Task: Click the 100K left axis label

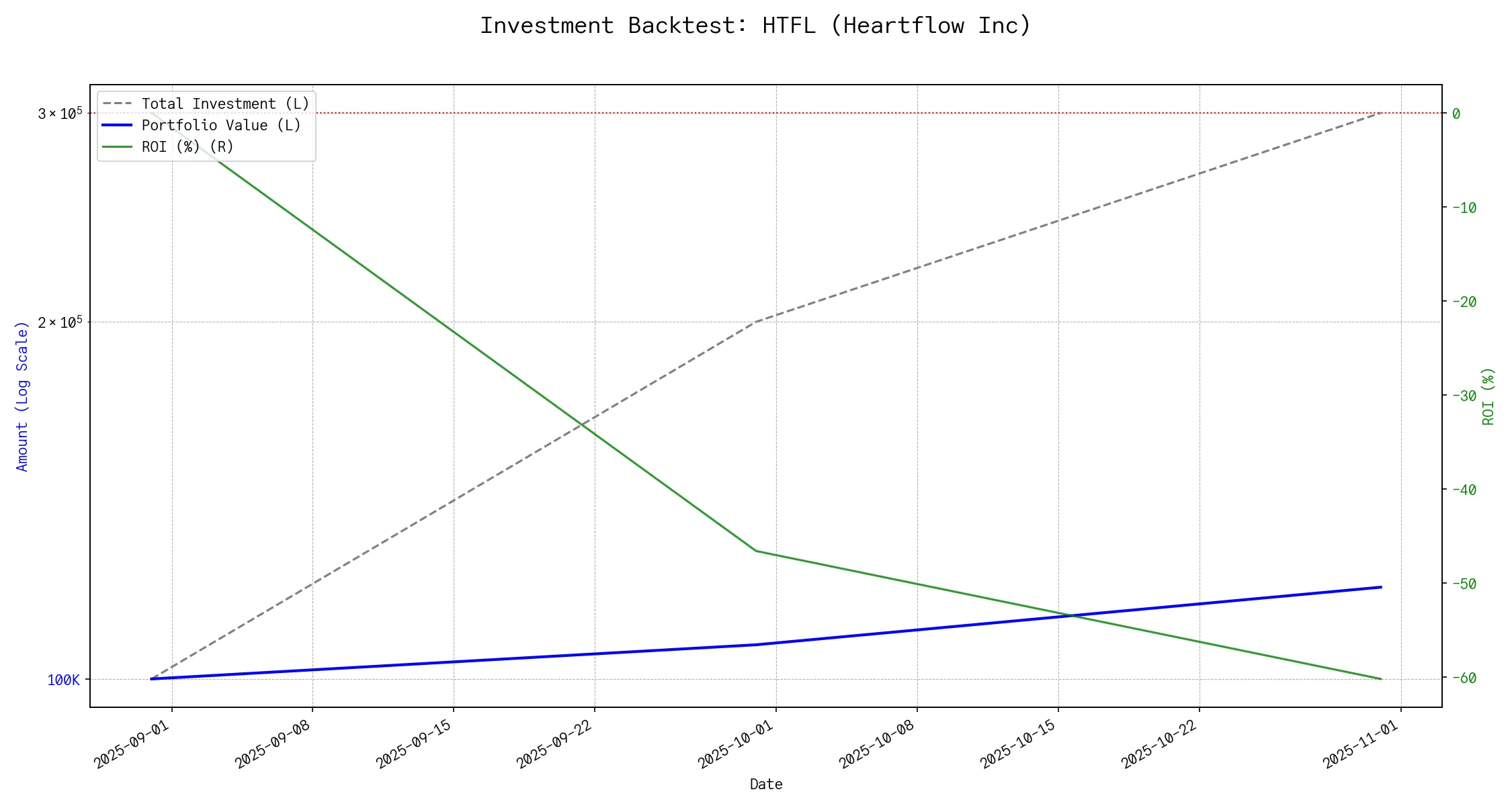Action: [x=63, y=680]
